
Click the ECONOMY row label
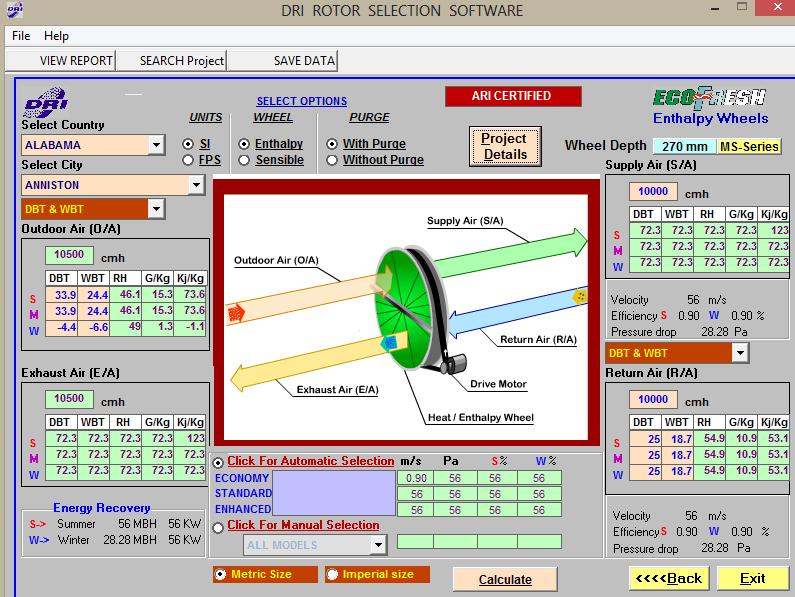(242, 478)
